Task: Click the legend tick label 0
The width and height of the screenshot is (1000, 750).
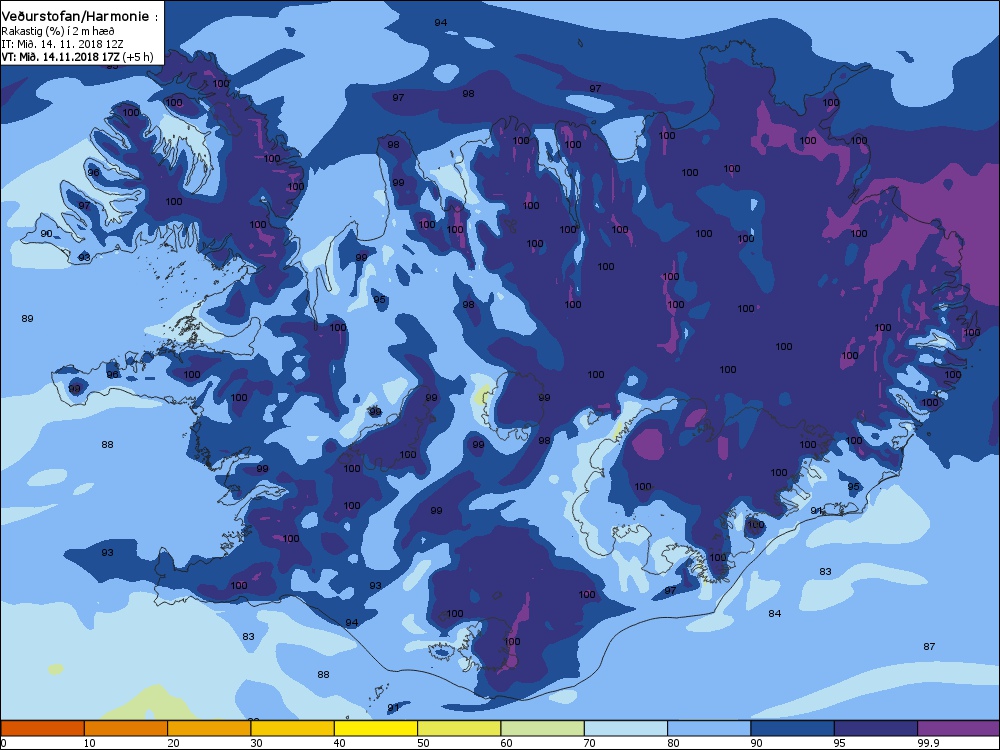Action: (x=4, y=743)
